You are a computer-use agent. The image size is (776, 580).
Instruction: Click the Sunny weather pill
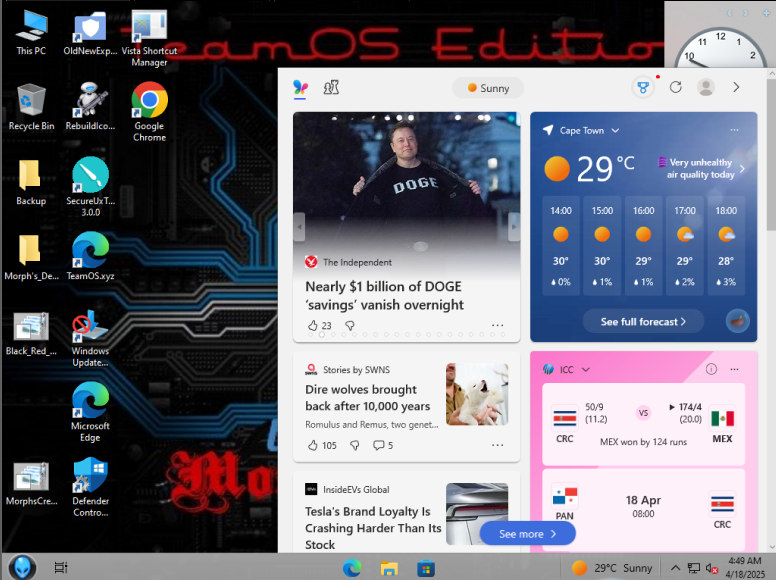(488, 88)
